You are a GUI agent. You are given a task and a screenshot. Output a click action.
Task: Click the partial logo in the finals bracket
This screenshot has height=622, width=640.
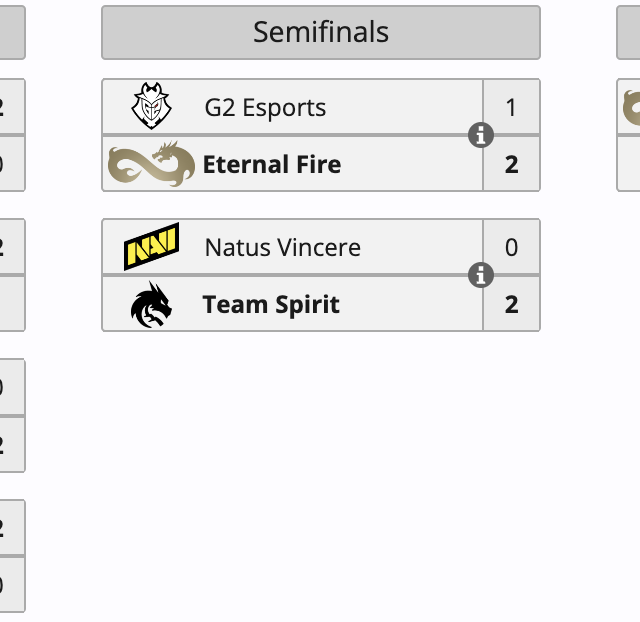pos(631,107)
